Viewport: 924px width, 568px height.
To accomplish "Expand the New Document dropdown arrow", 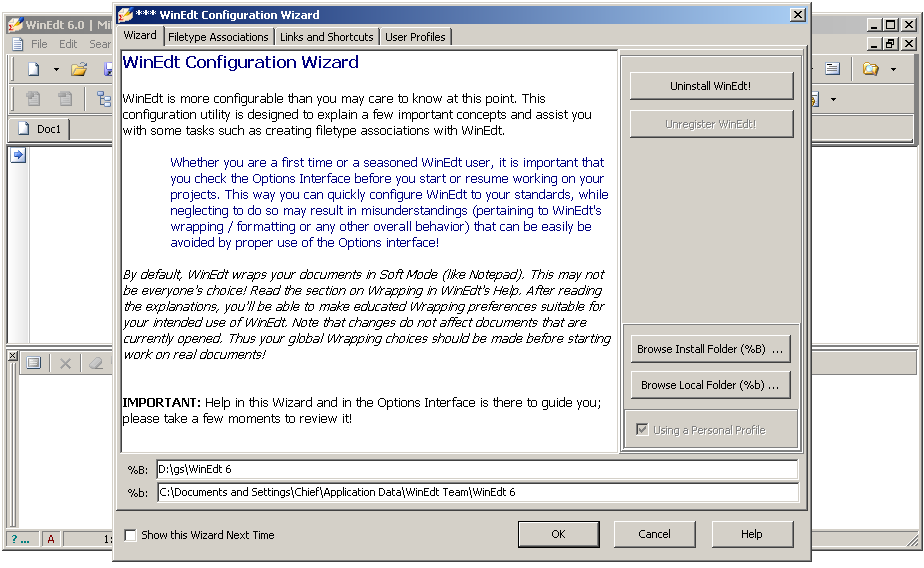I will pyautogui.click(x=56, y=70).
